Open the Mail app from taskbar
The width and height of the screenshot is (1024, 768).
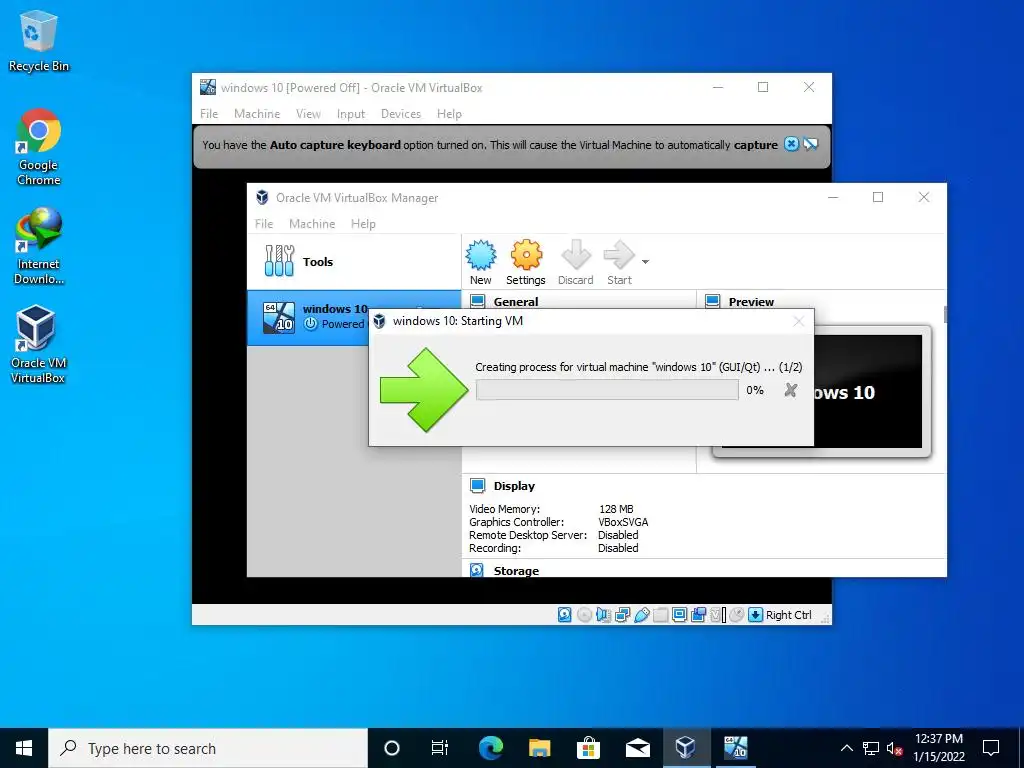tap(637, 748)
